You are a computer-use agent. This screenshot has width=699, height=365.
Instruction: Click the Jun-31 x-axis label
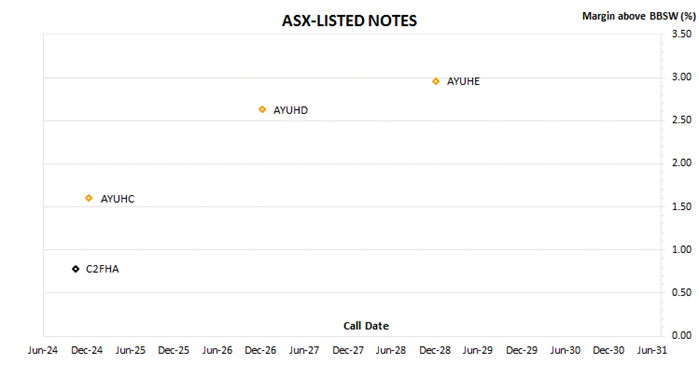click(x=652, y=351)
